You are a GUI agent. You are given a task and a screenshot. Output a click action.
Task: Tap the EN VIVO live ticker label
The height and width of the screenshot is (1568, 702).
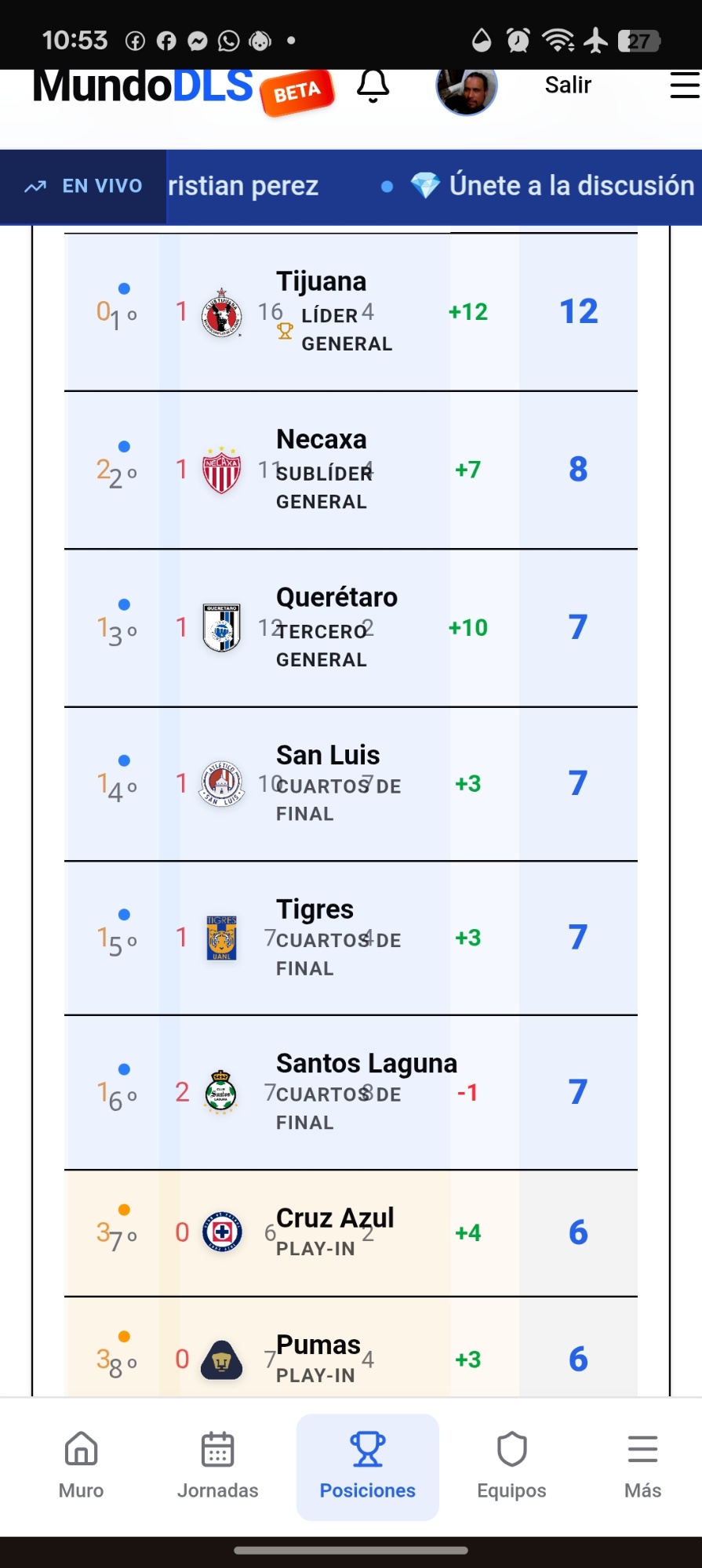coord(84,186)
